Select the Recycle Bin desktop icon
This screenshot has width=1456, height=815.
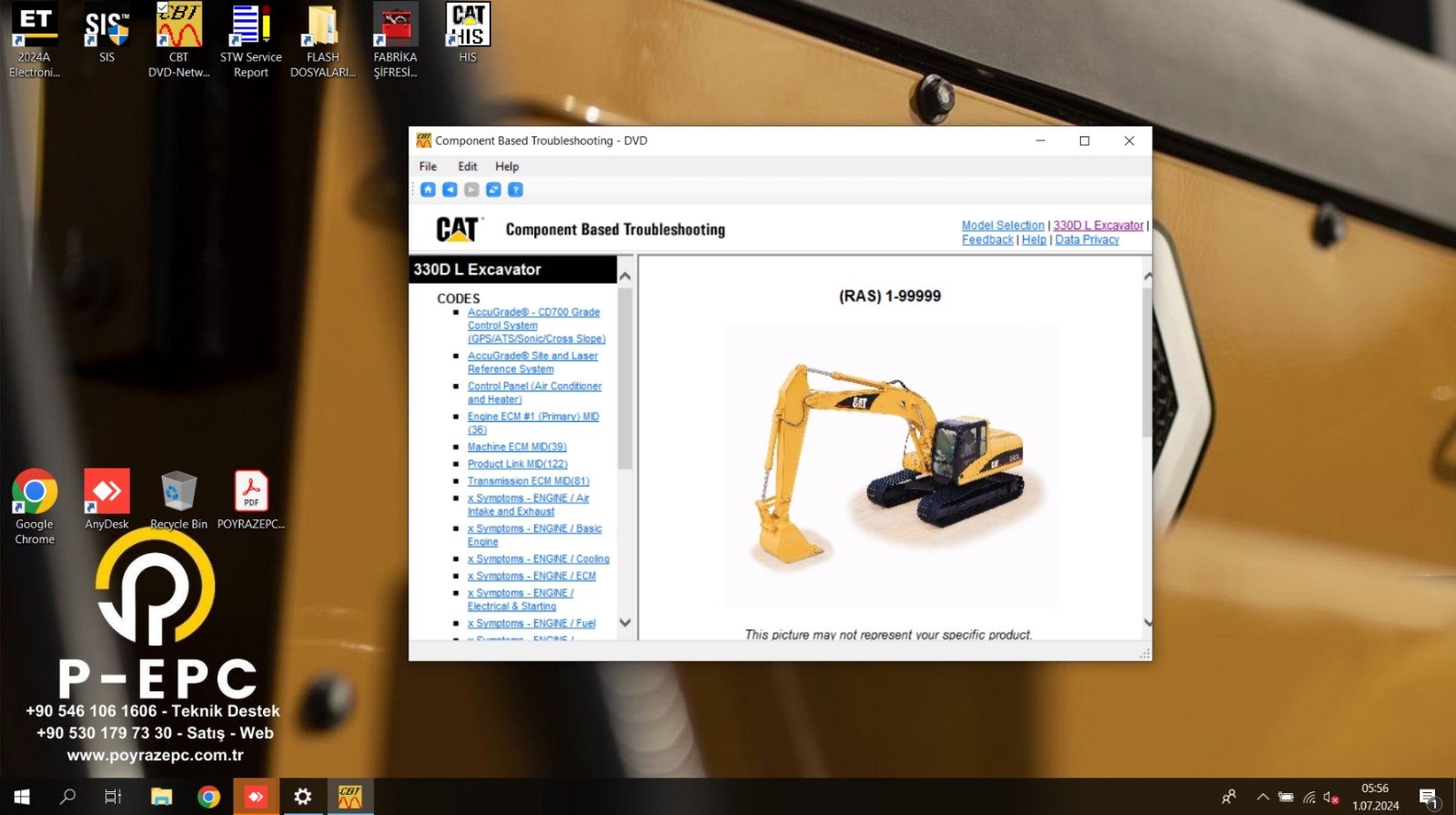(x=178, y=499)
